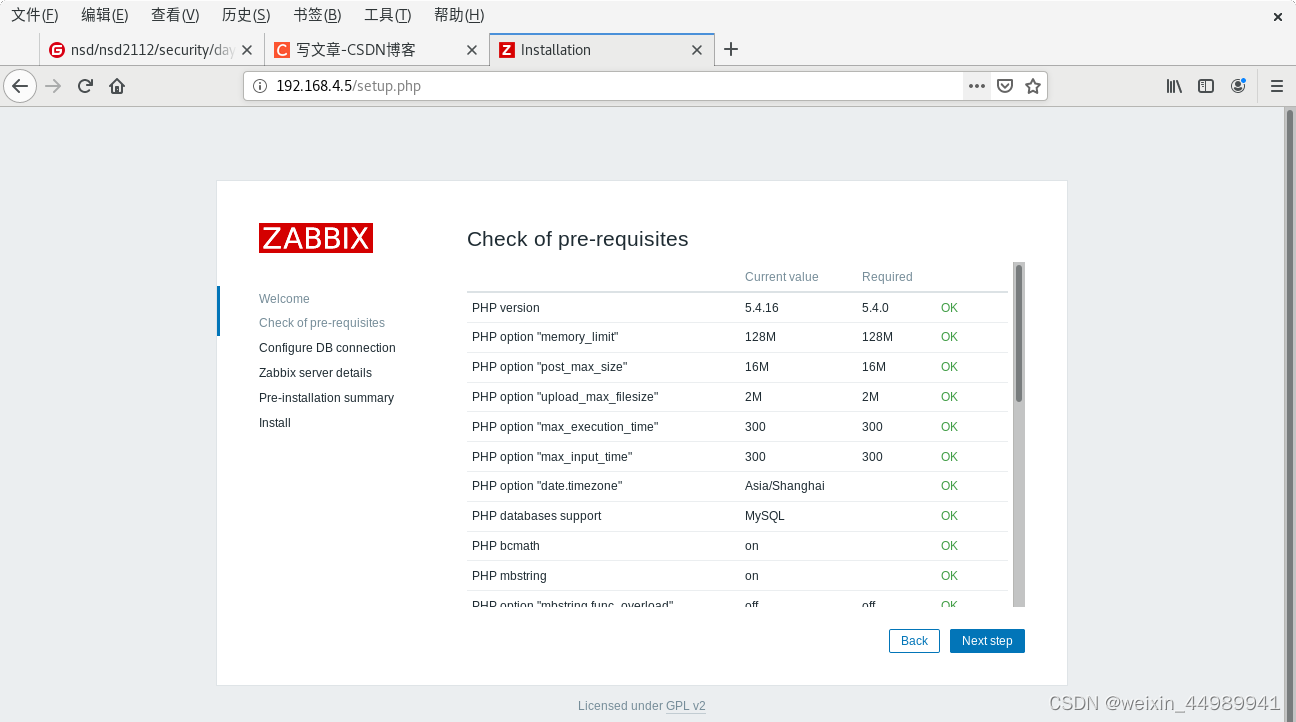The image size is (1296, 722).
Task: Open the 查看(V) menu
Action: (175, 15)
